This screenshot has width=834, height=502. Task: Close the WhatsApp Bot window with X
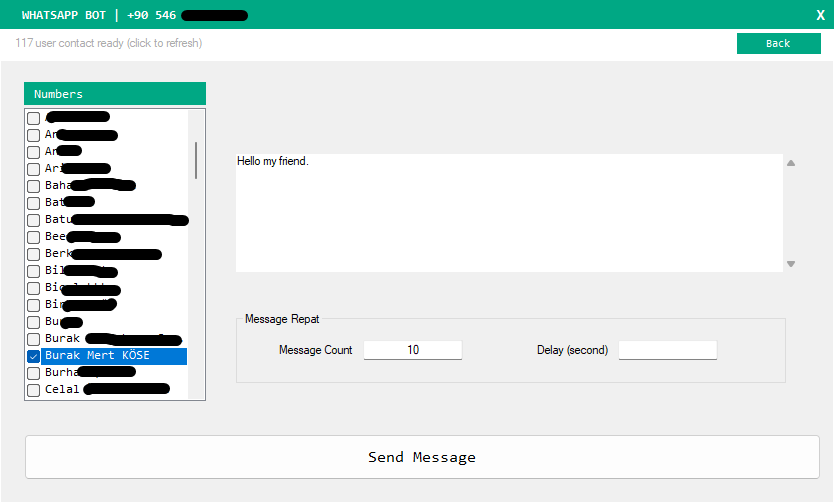pyautogui.click(x=820, y=15)
